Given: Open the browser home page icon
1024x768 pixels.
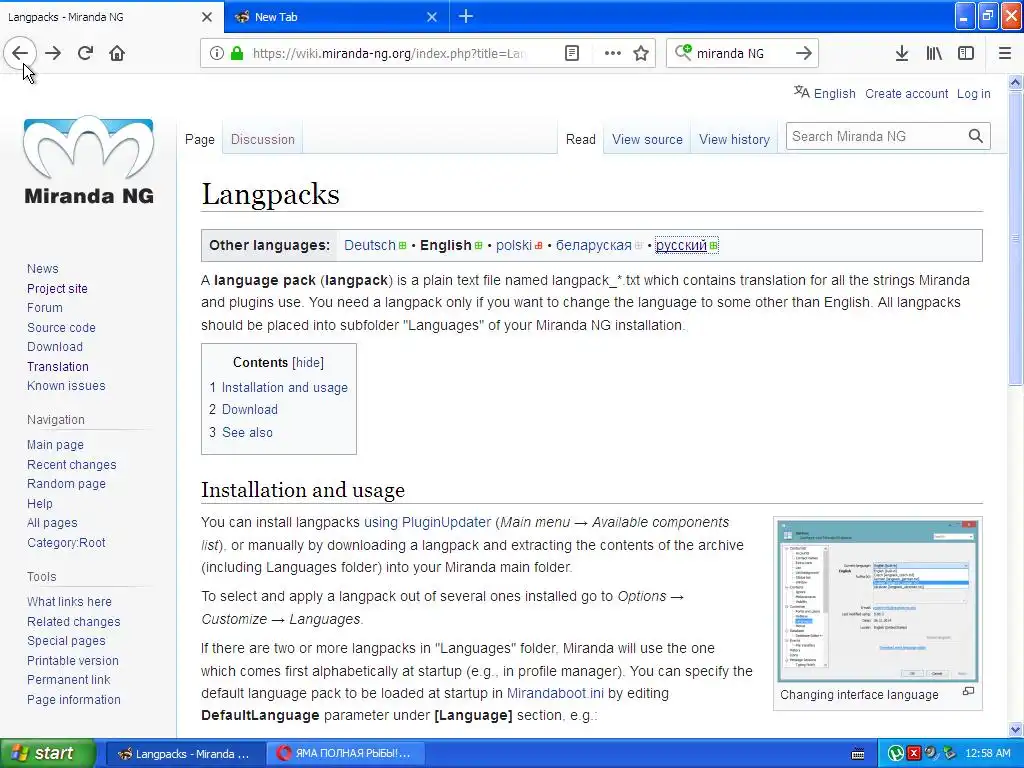Looking at the screenshot, I should [x=117, y=53].
